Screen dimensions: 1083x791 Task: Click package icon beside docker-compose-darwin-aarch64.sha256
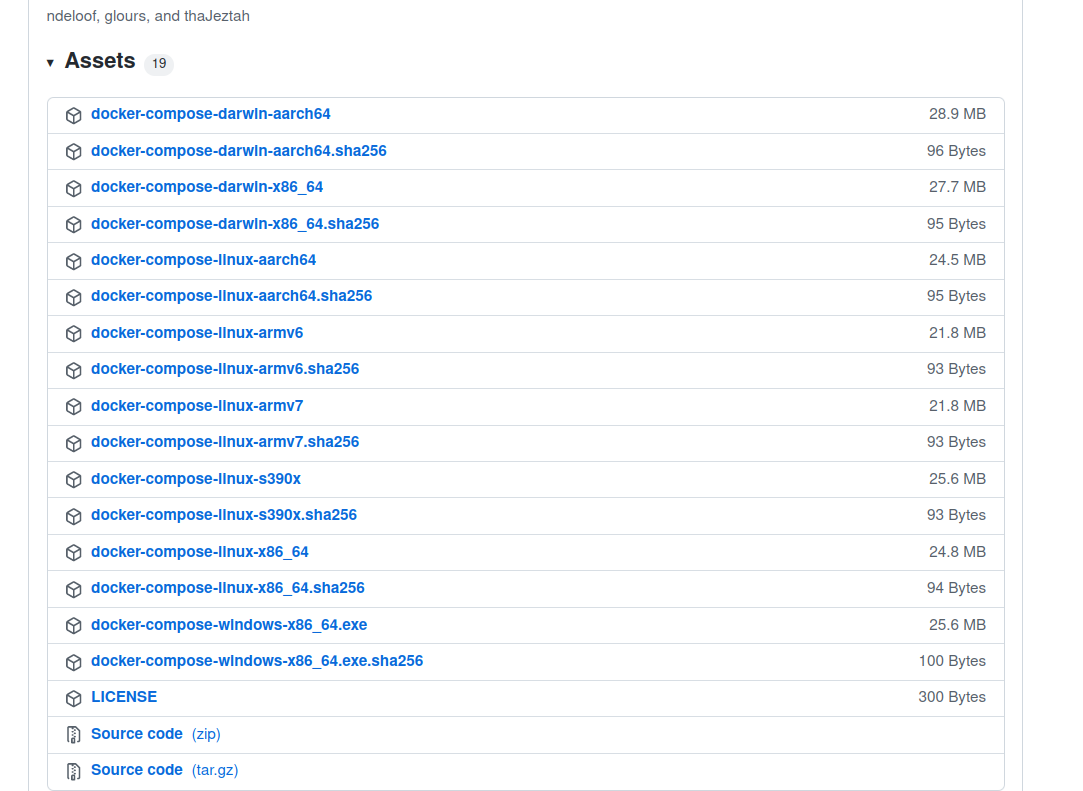point(74,152)
